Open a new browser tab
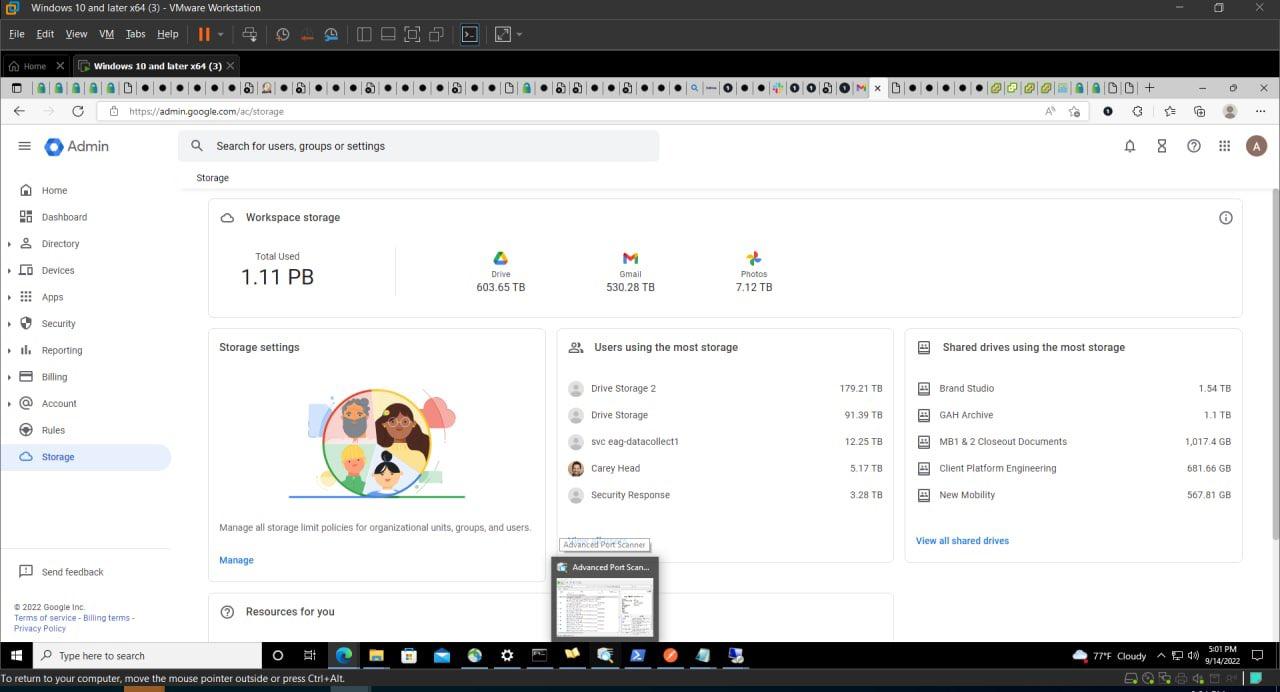The height and width of the screenshot is (692, 1280). [1149, 88]
